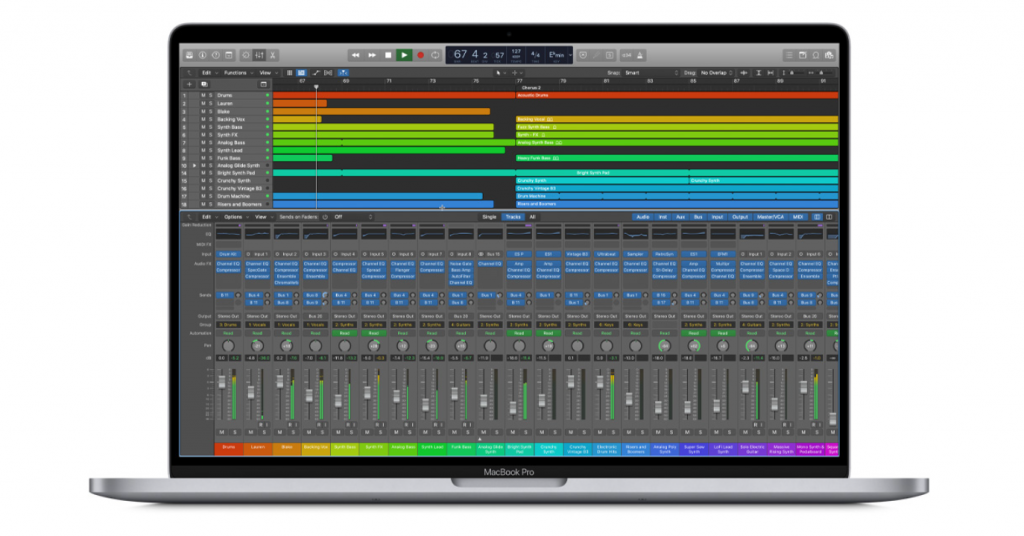Open the mixer Options menu
This screenshot has width=1024, height=536.
click(x=234, y=216)
